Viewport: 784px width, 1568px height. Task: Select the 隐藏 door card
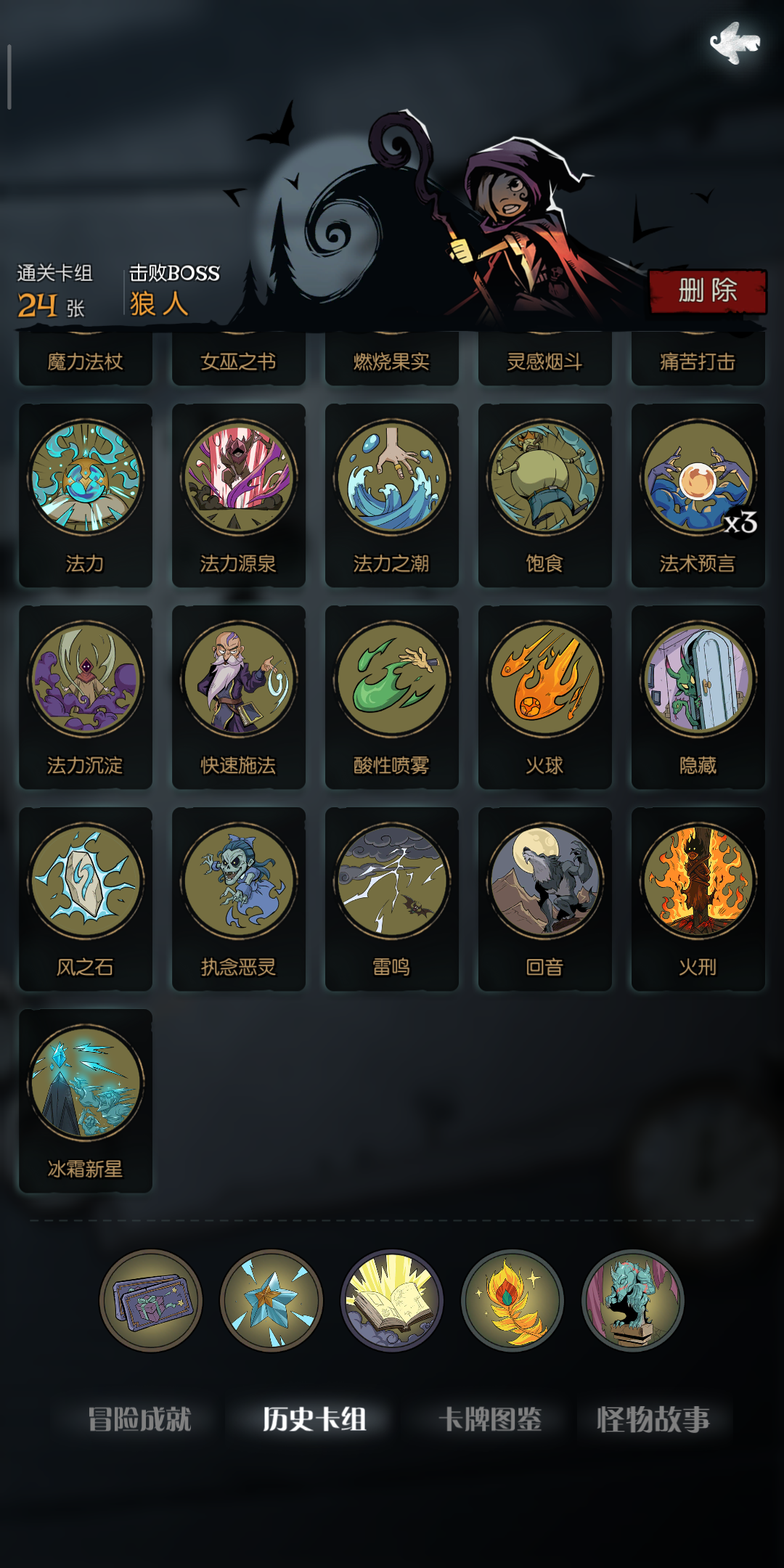pos(698,697)
